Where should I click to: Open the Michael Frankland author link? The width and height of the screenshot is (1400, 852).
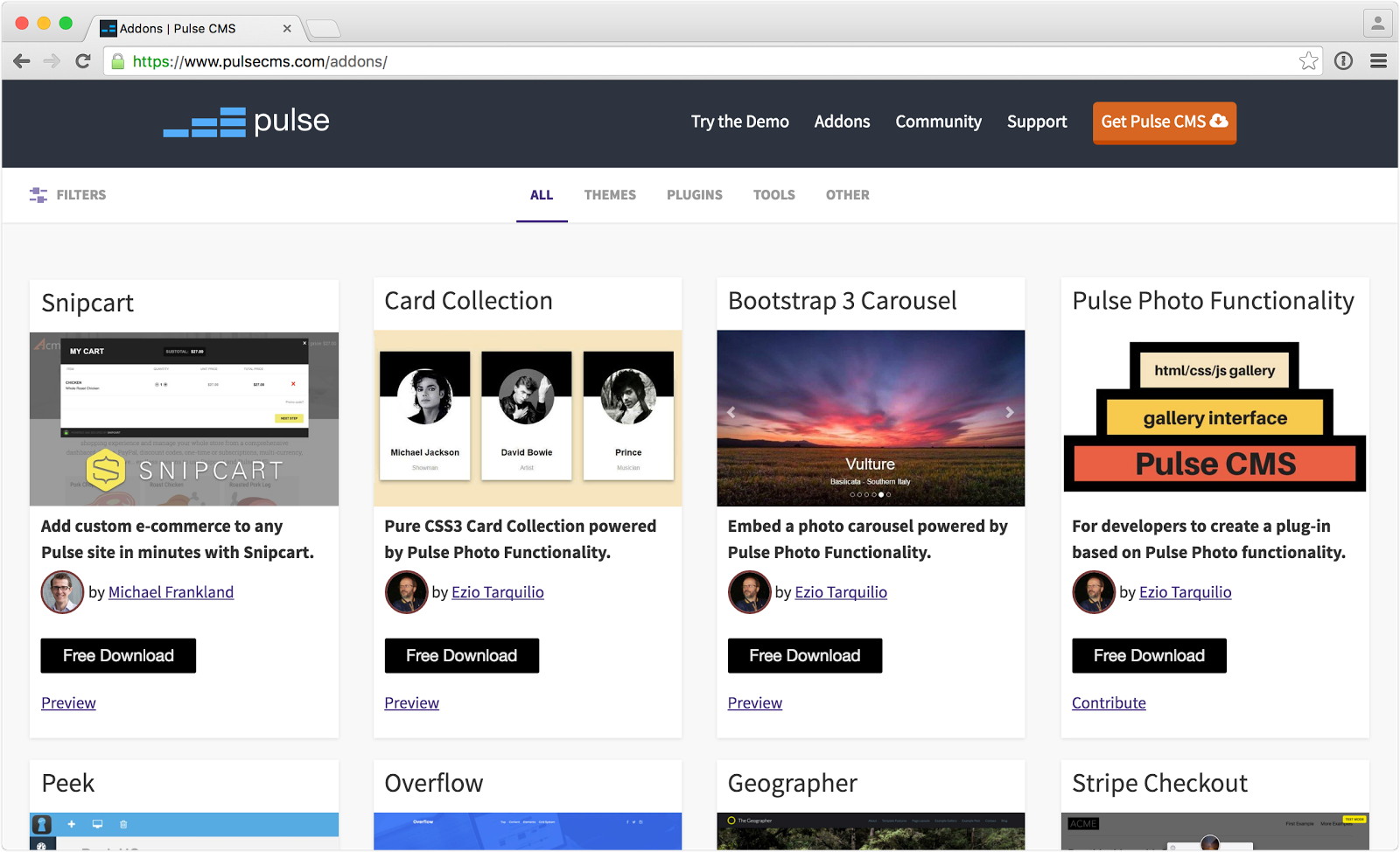[x=171, y=592]
